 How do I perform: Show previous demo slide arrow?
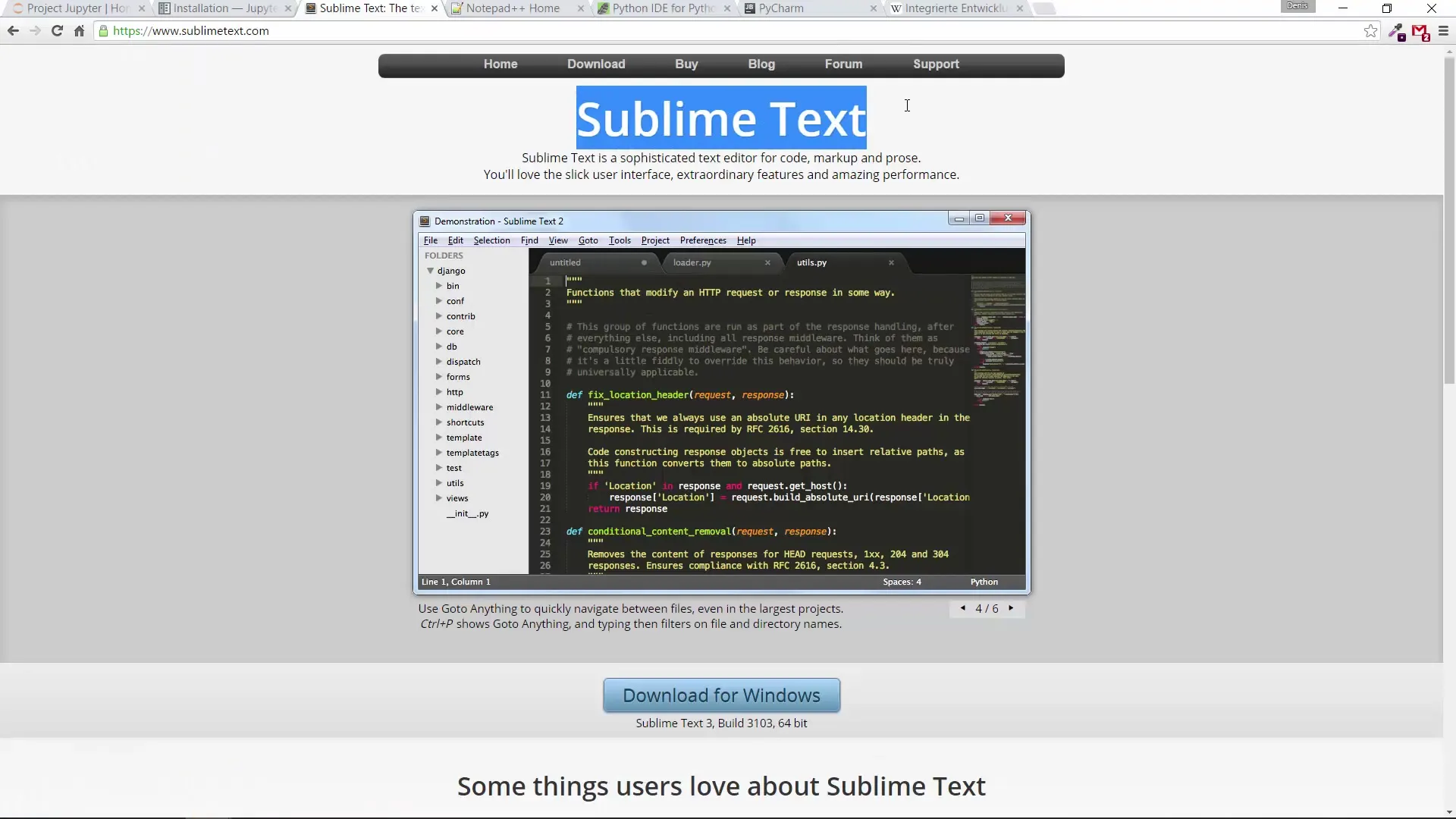(962, 608)
